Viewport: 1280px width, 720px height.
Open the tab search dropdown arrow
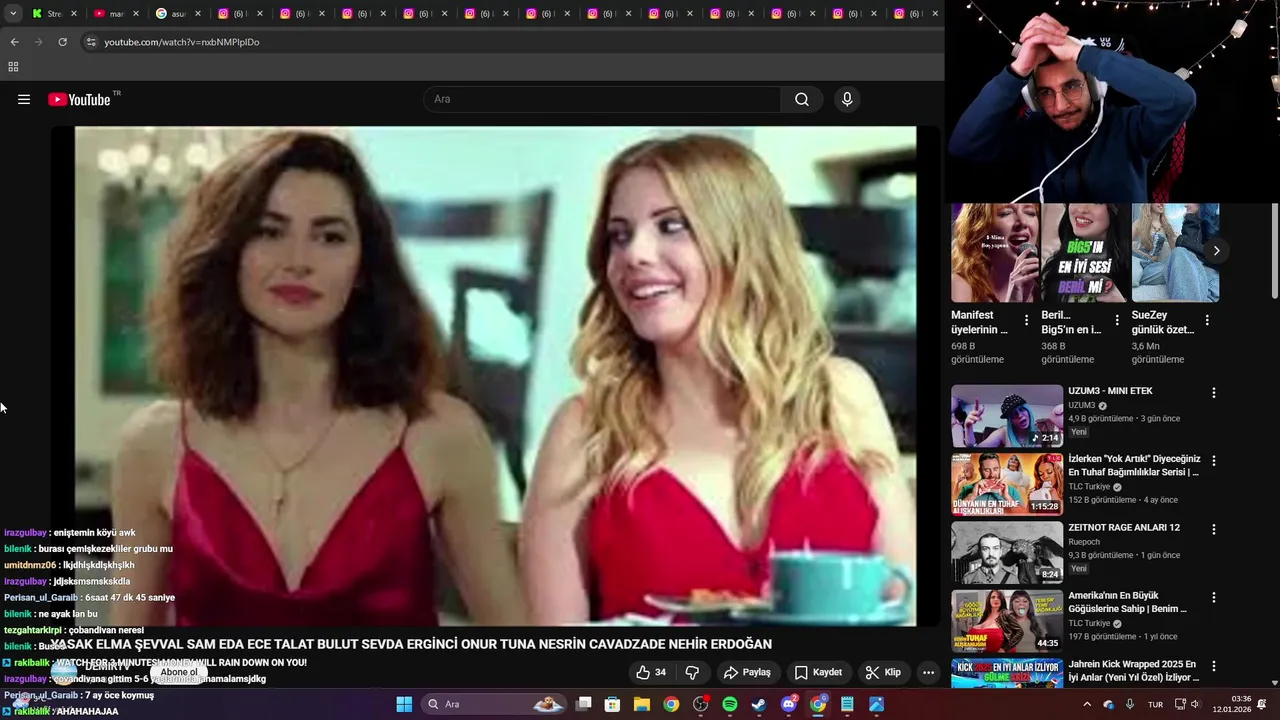12,14
